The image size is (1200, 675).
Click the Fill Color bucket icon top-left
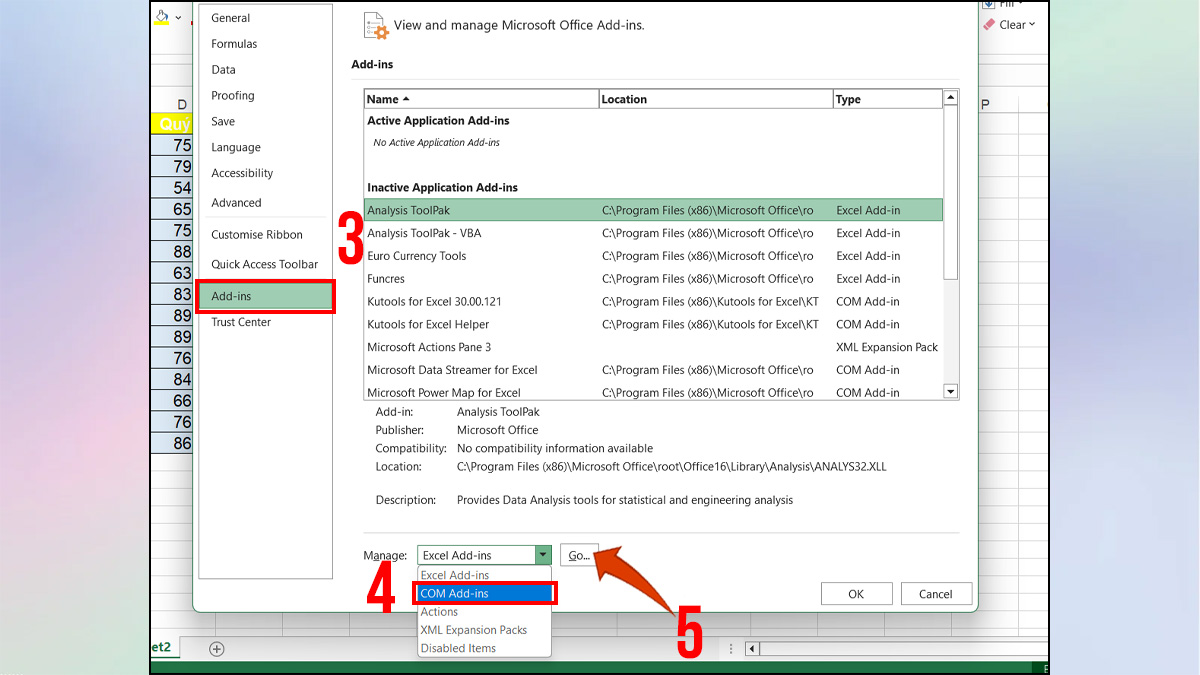162,17
